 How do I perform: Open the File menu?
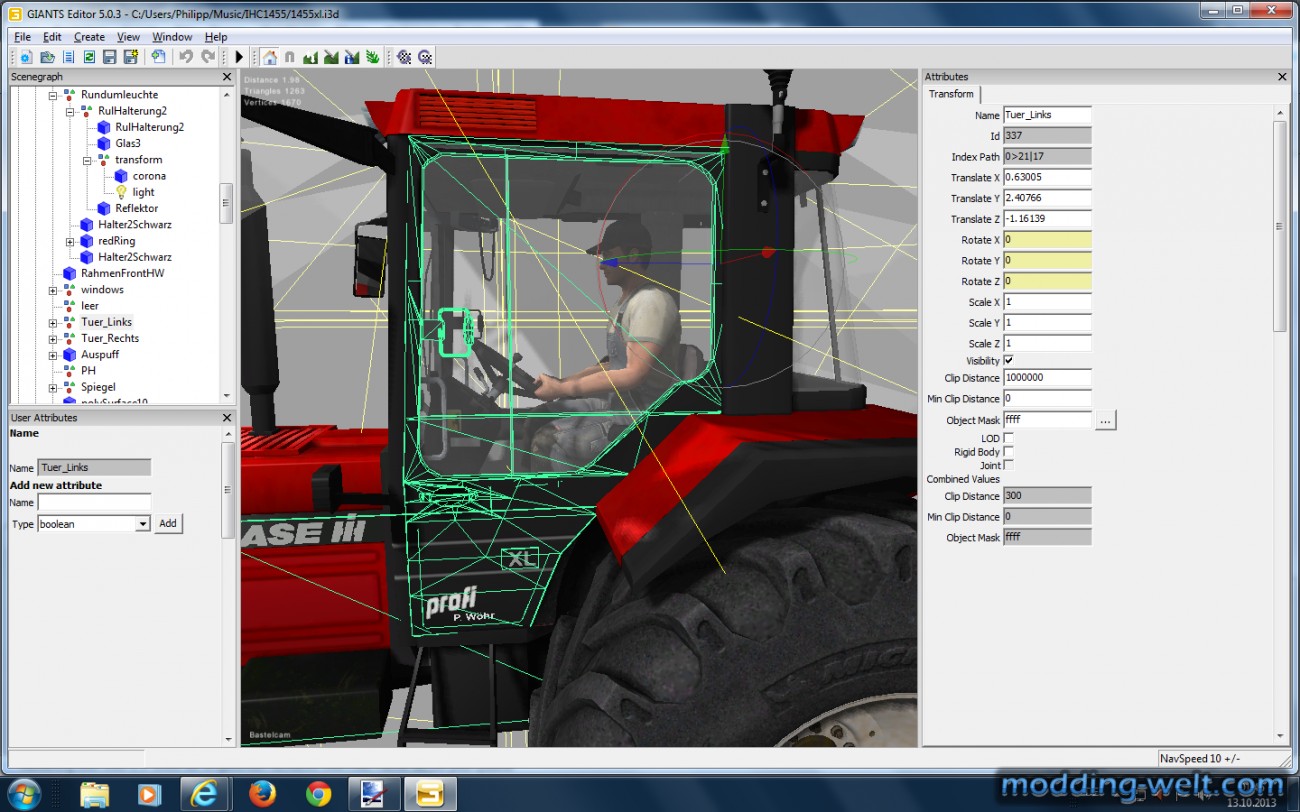click(x=22, y=37)
